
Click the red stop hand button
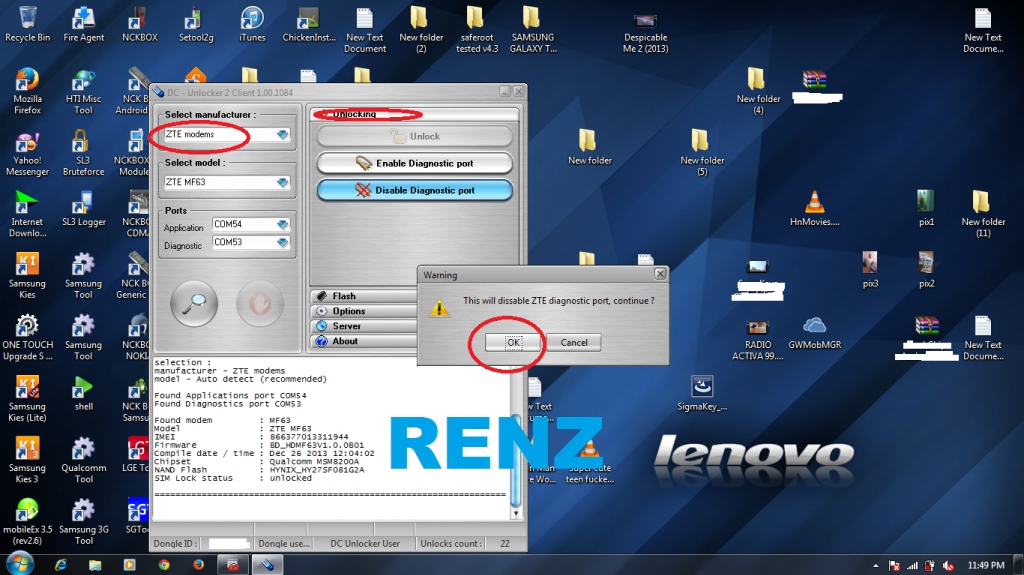(x=259, y=303)
